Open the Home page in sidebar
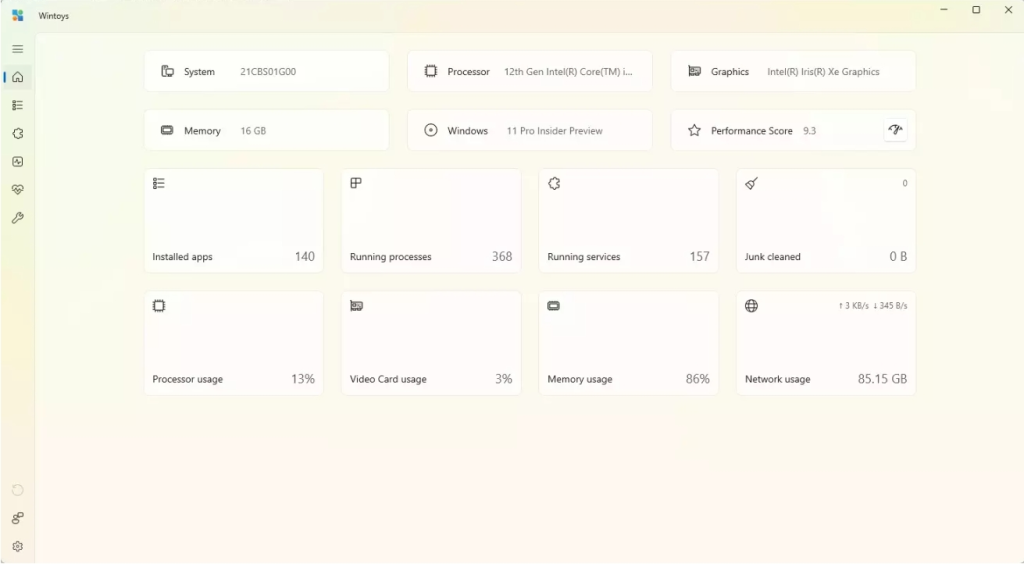 pos(18,77)
